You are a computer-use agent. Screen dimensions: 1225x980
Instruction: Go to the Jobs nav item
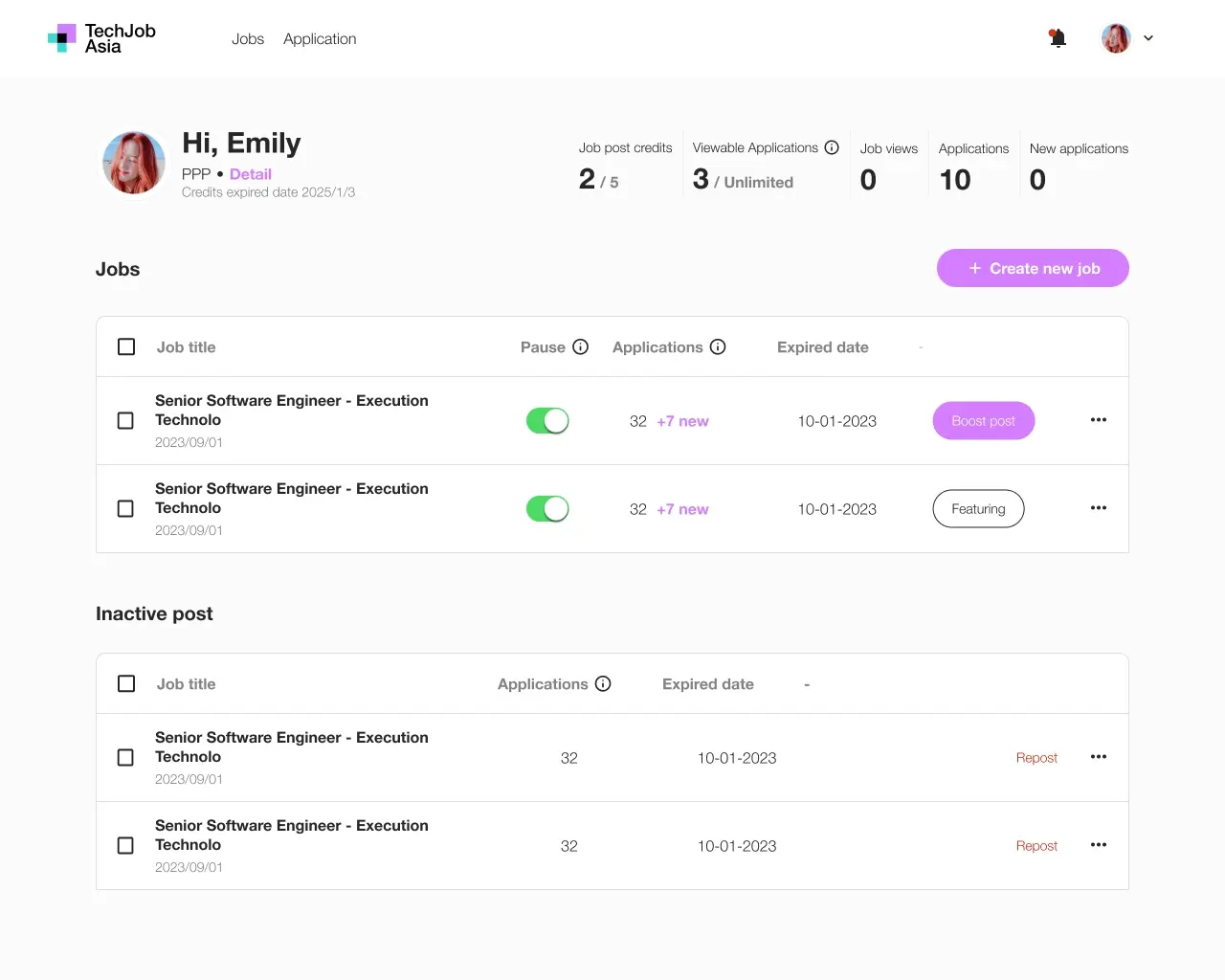coord(248,39)
